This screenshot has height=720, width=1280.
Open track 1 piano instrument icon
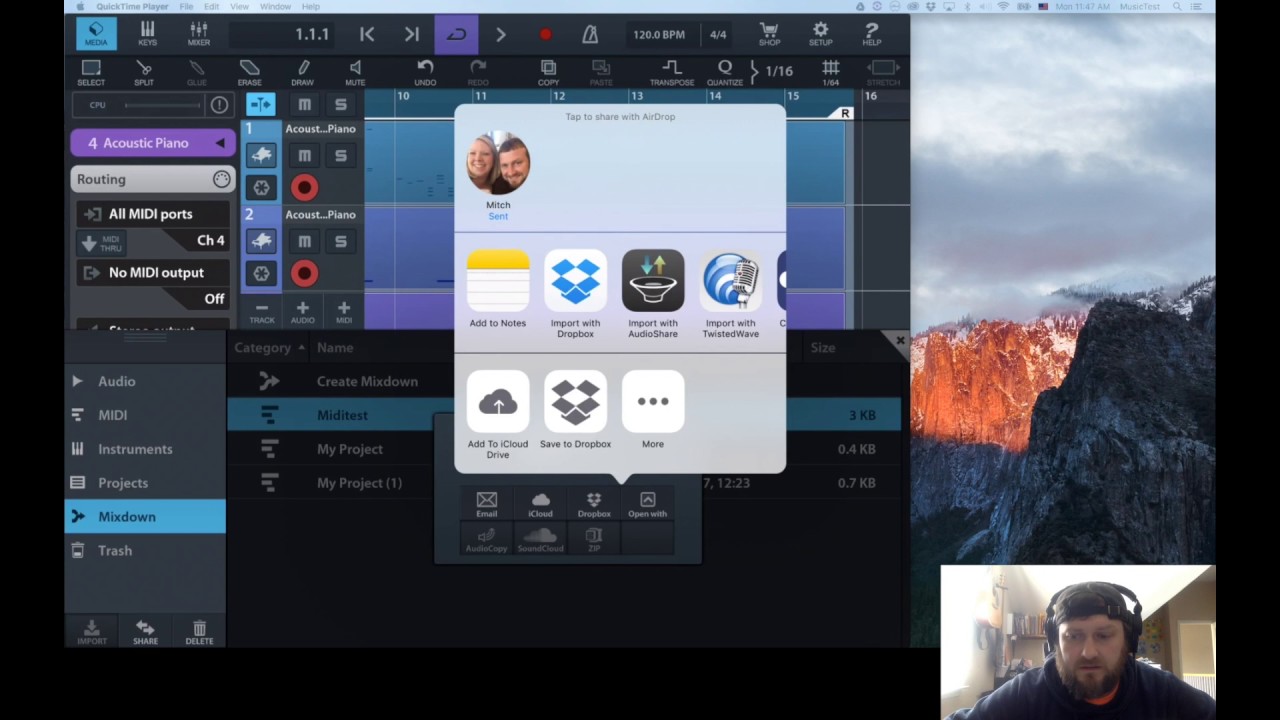point(261,155)
